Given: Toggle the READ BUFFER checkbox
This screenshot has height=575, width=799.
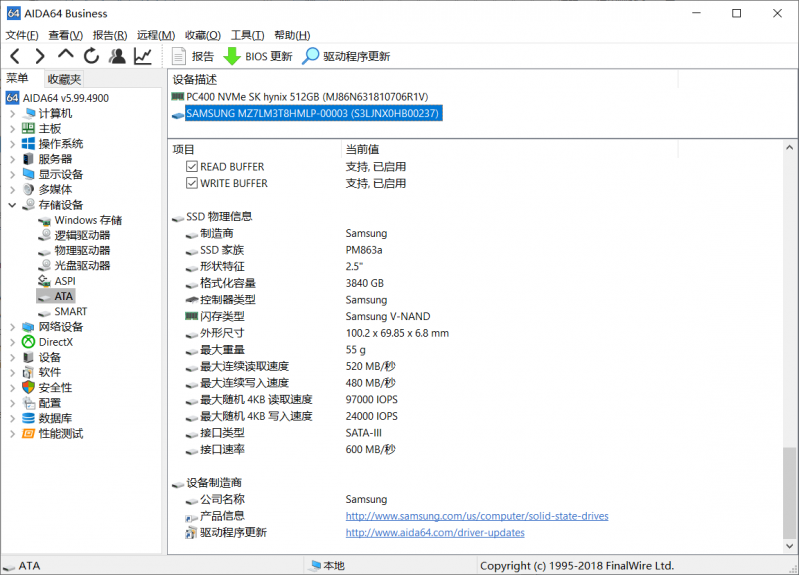Looking at the screenshot, I should (x=192, y=167).
